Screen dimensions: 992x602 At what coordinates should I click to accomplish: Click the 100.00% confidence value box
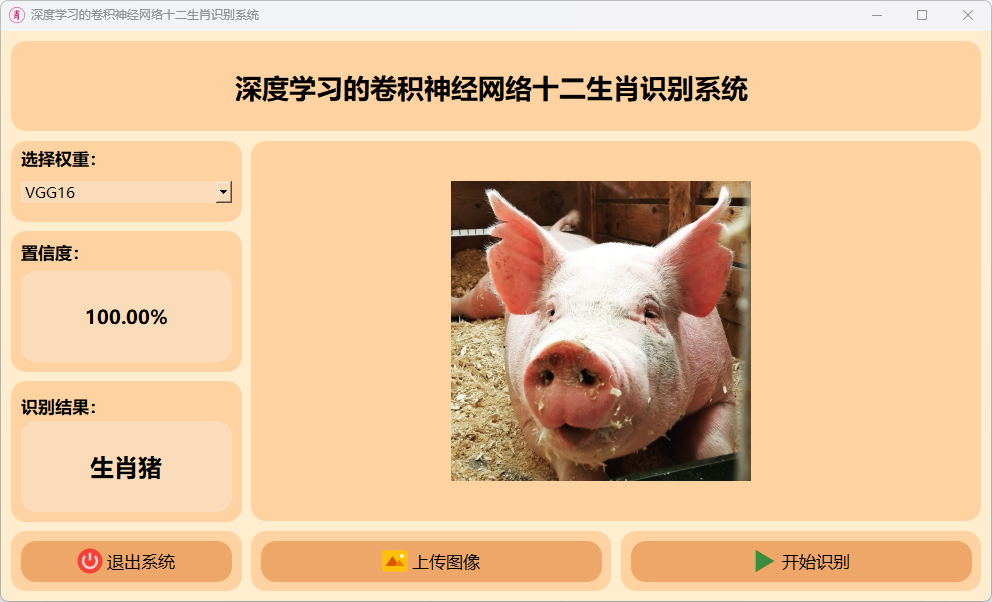point(127,317)
